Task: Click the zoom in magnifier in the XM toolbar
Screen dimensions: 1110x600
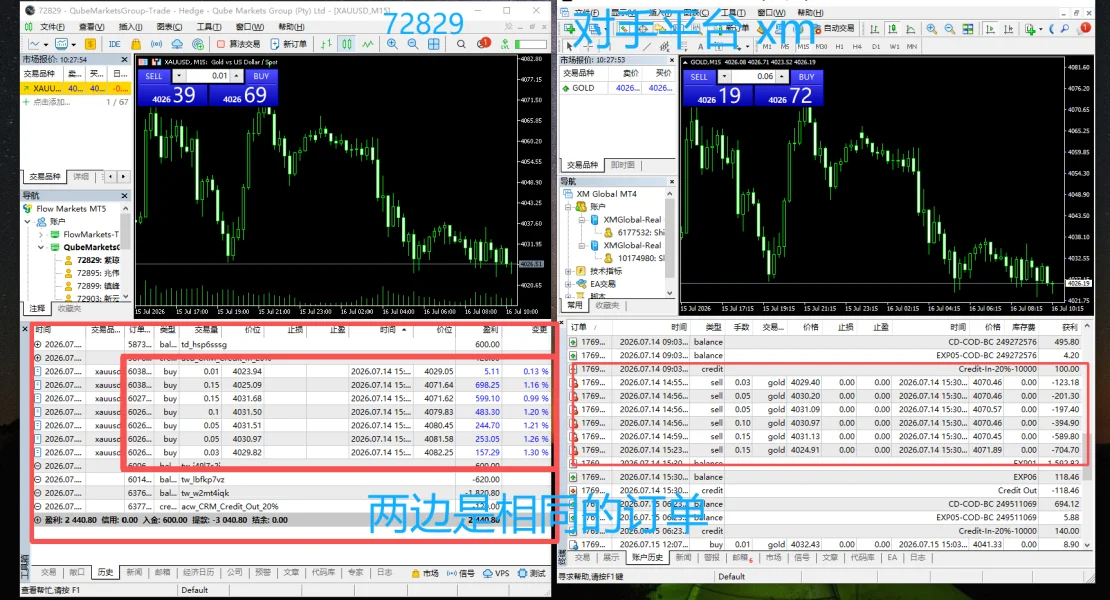Action: [932, 29]
